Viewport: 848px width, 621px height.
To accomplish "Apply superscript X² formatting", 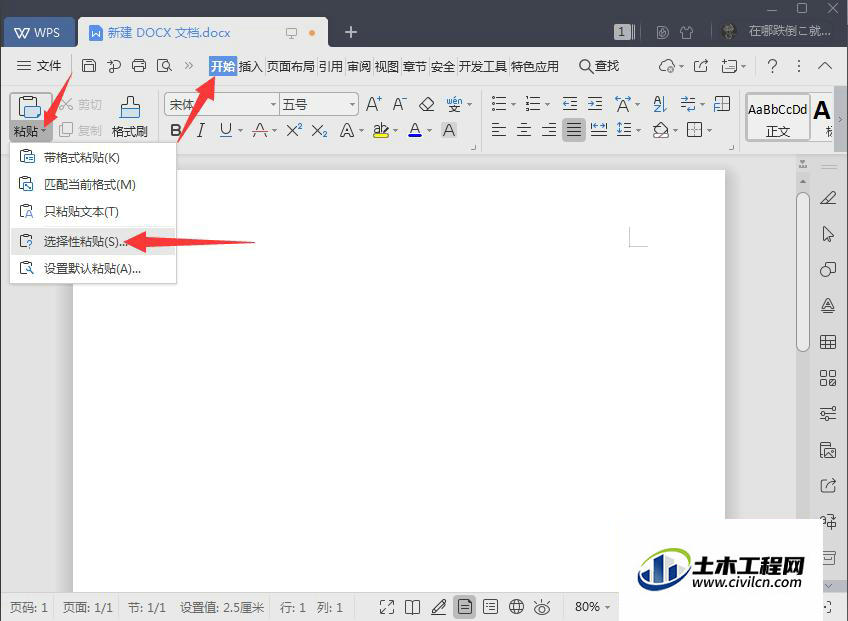I will pos(294,130).
